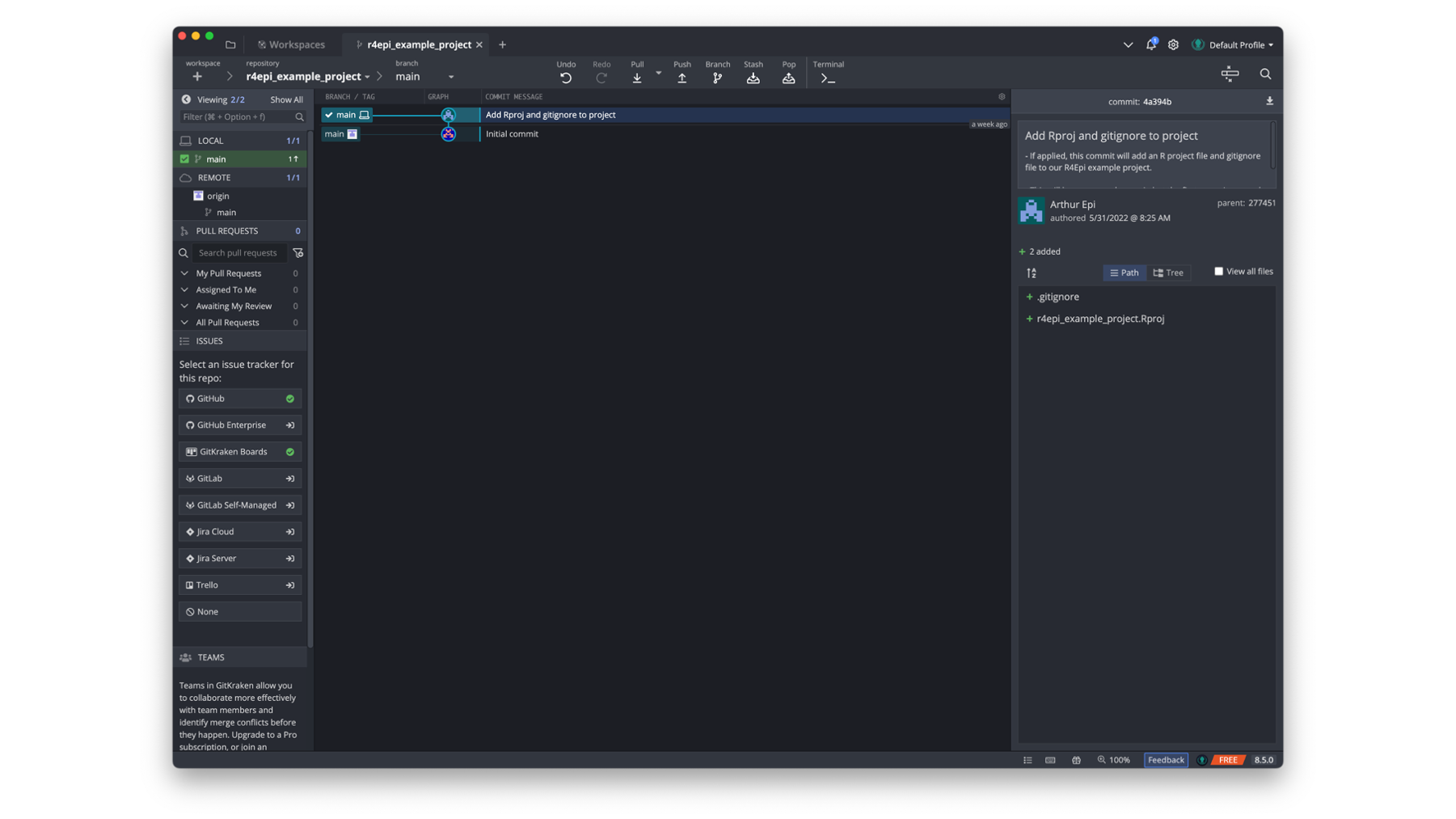The width and height of the screenshot is (1456, 819).
Task: Switch to the Workspaces tab
Action: pyautogui.click(x=291, y=45)
